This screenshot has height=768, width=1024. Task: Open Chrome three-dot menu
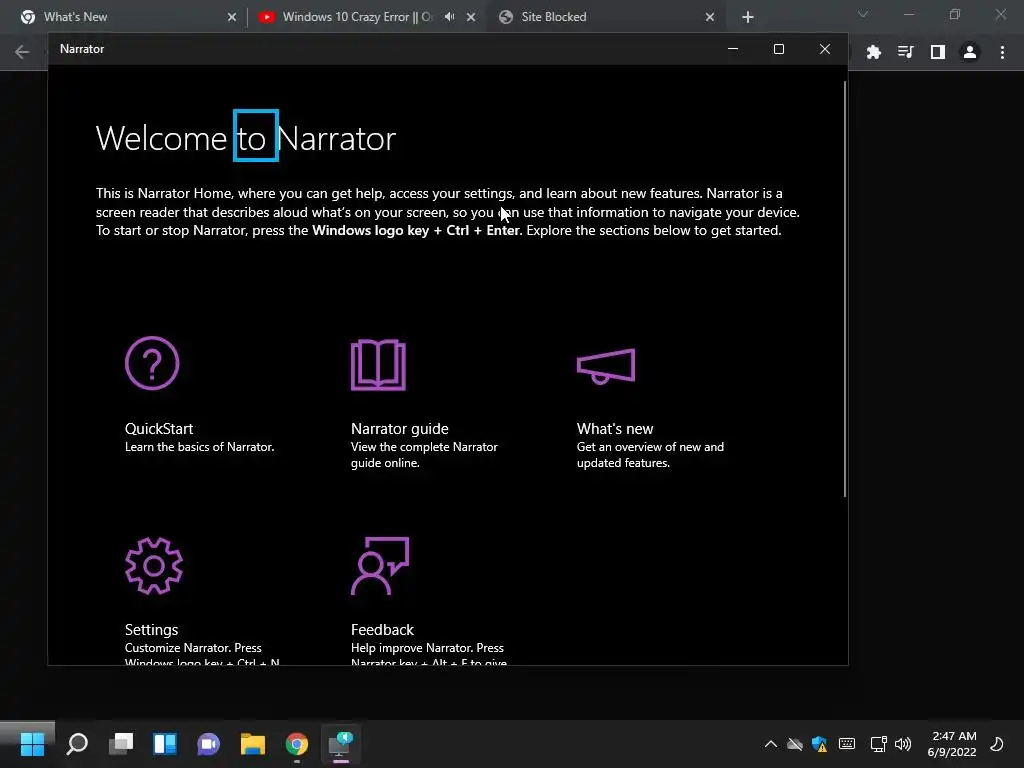pyautogui.click(x=1002, y=52)
